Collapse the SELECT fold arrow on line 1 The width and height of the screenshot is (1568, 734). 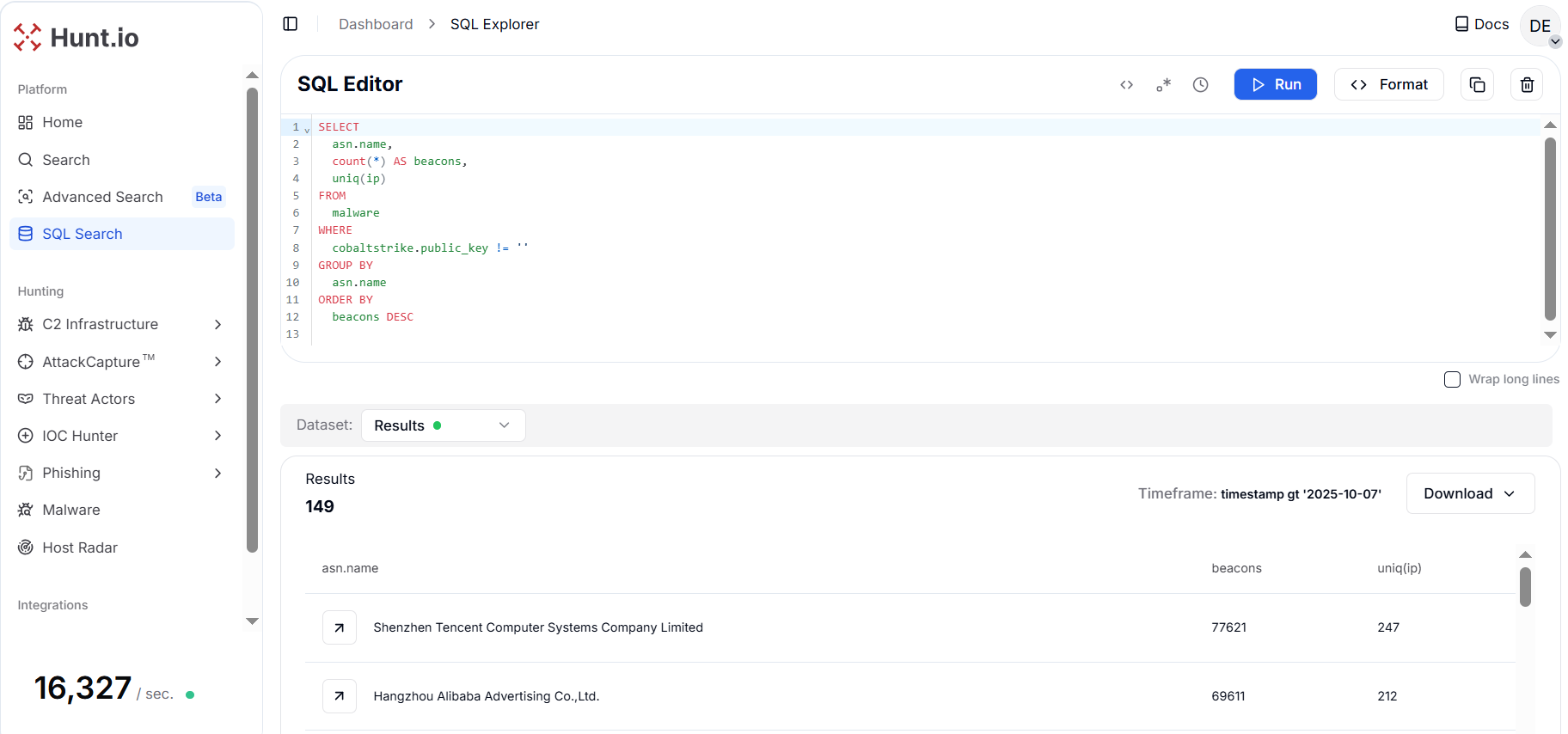307,129
